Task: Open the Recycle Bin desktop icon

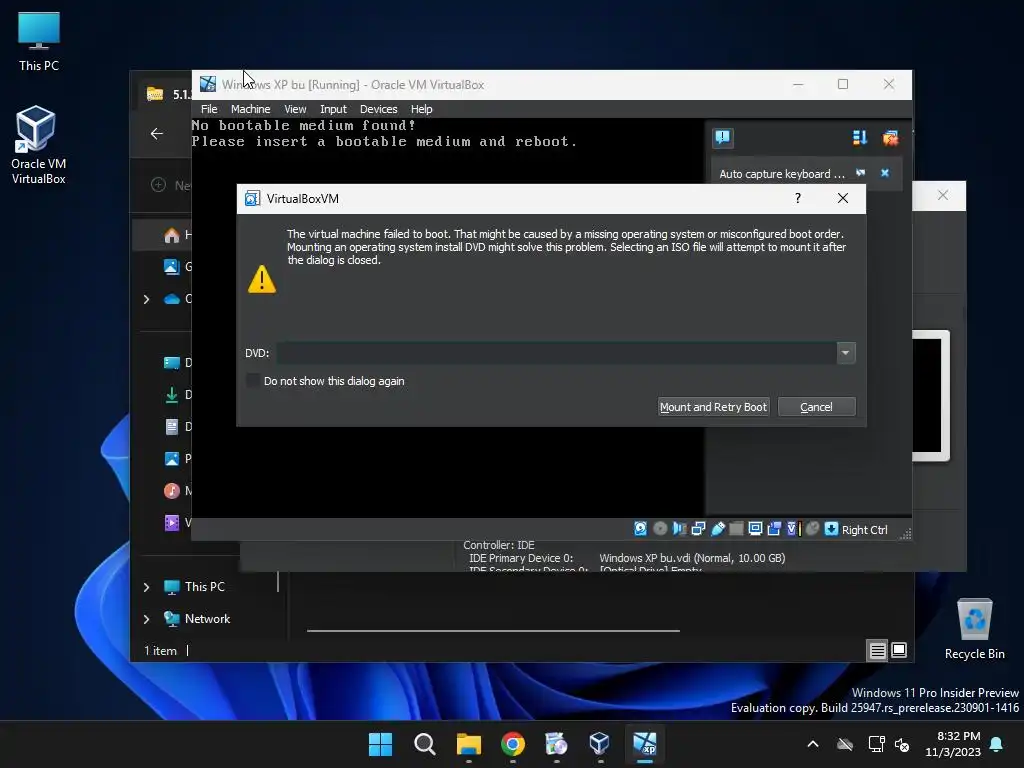Action: click(974, 628)
